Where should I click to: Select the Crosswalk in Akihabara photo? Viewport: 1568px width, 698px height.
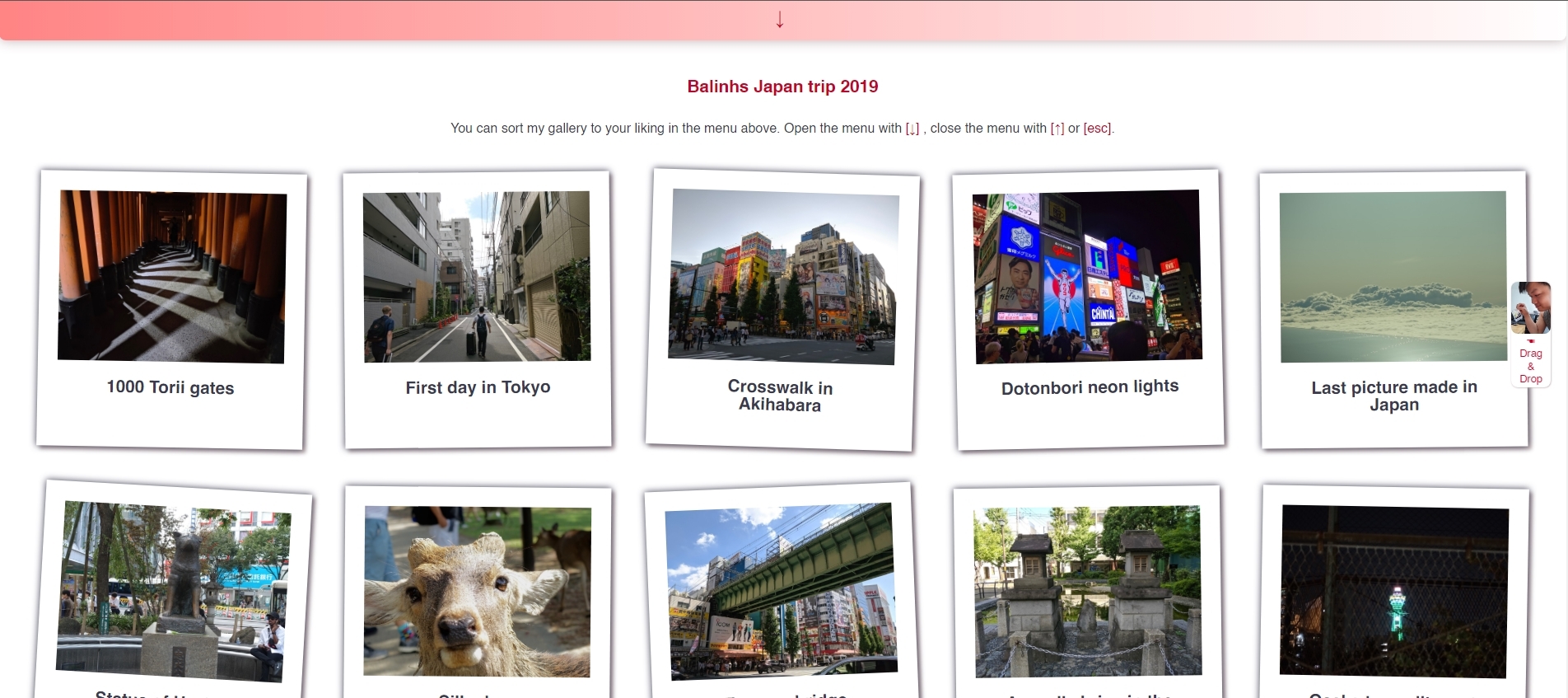click(x=782, y=277)
